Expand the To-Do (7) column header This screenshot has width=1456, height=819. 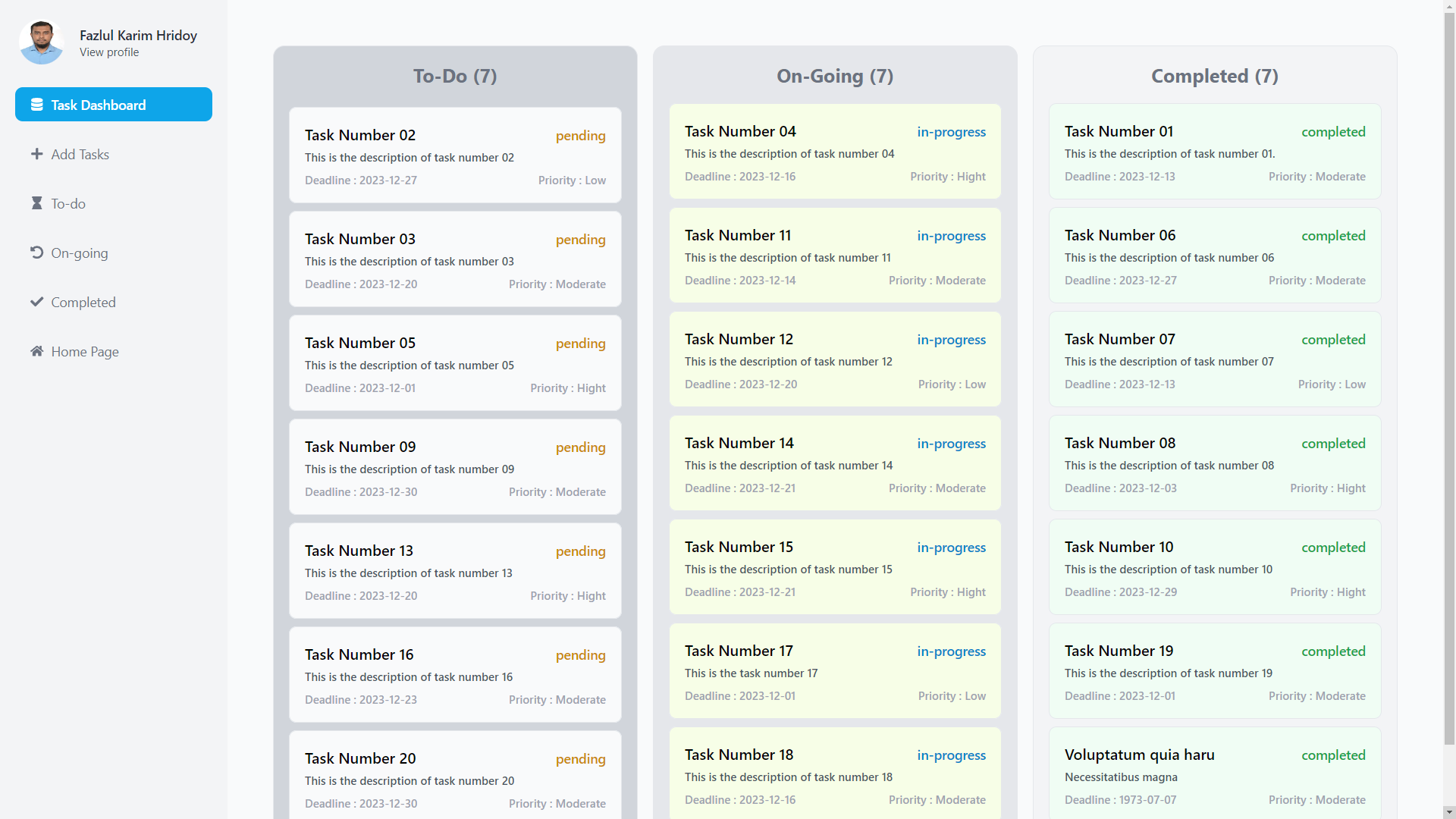(454, 76)
